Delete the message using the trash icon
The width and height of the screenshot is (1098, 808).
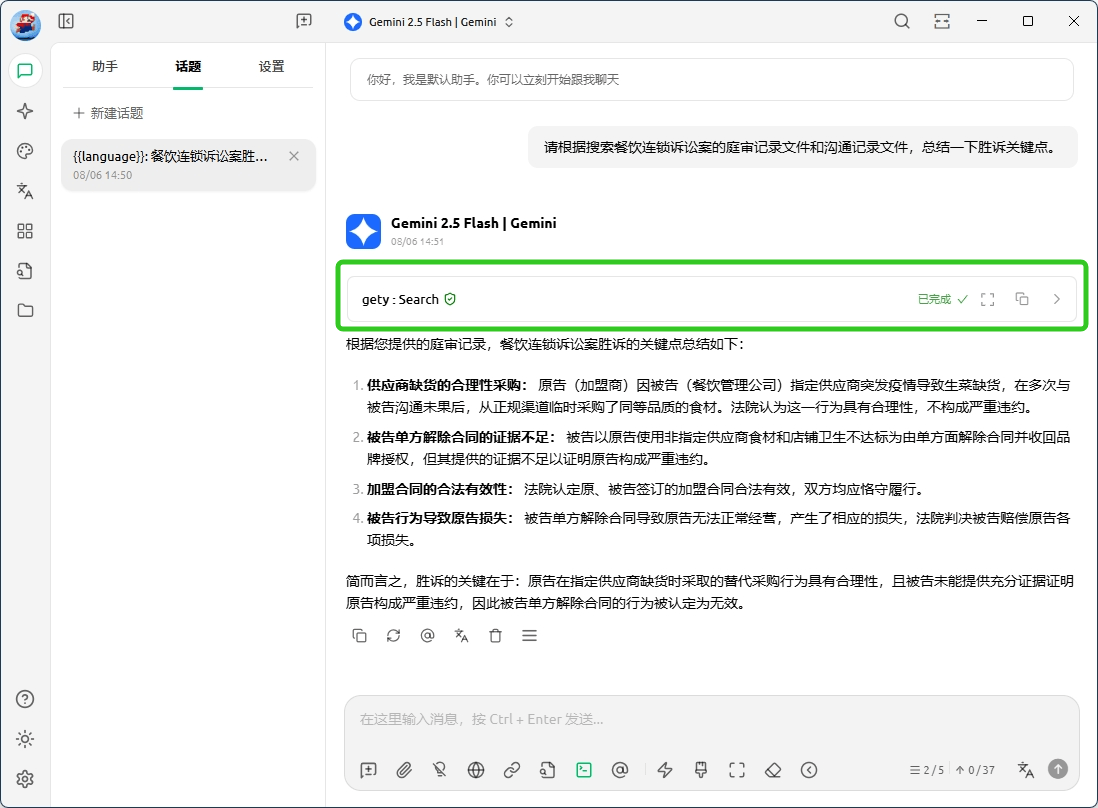pyautogui.click(x=495, y=635)
